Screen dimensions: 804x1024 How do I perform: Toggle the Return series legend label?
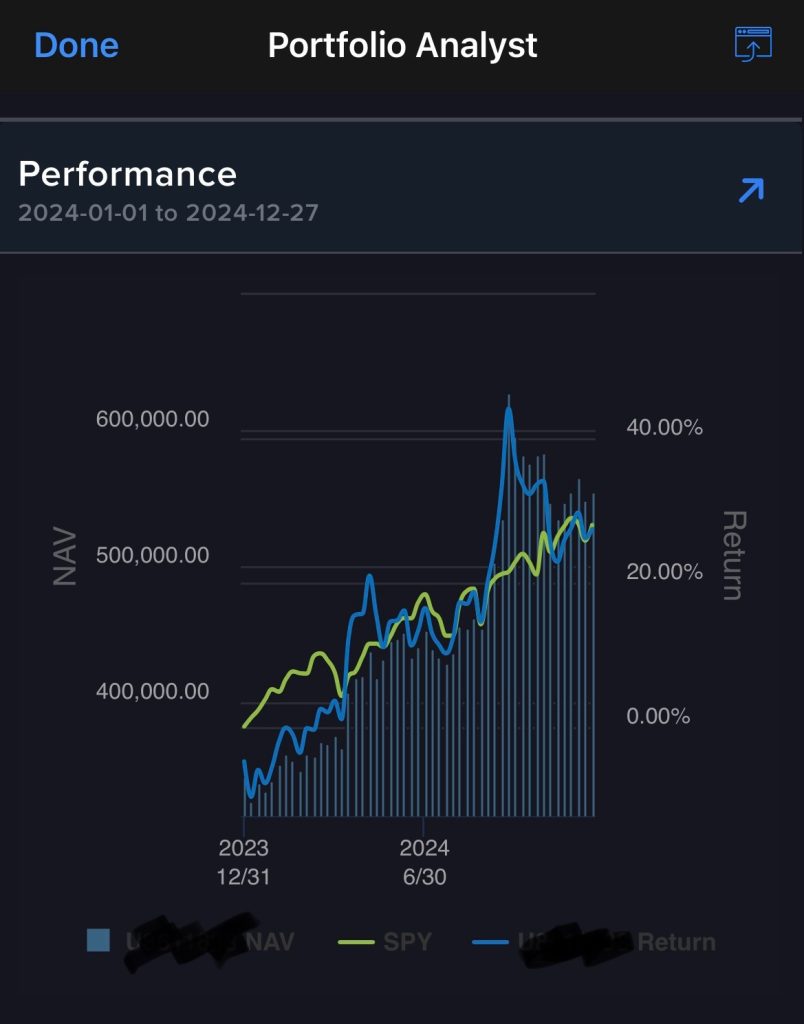(x=676, y=942)
